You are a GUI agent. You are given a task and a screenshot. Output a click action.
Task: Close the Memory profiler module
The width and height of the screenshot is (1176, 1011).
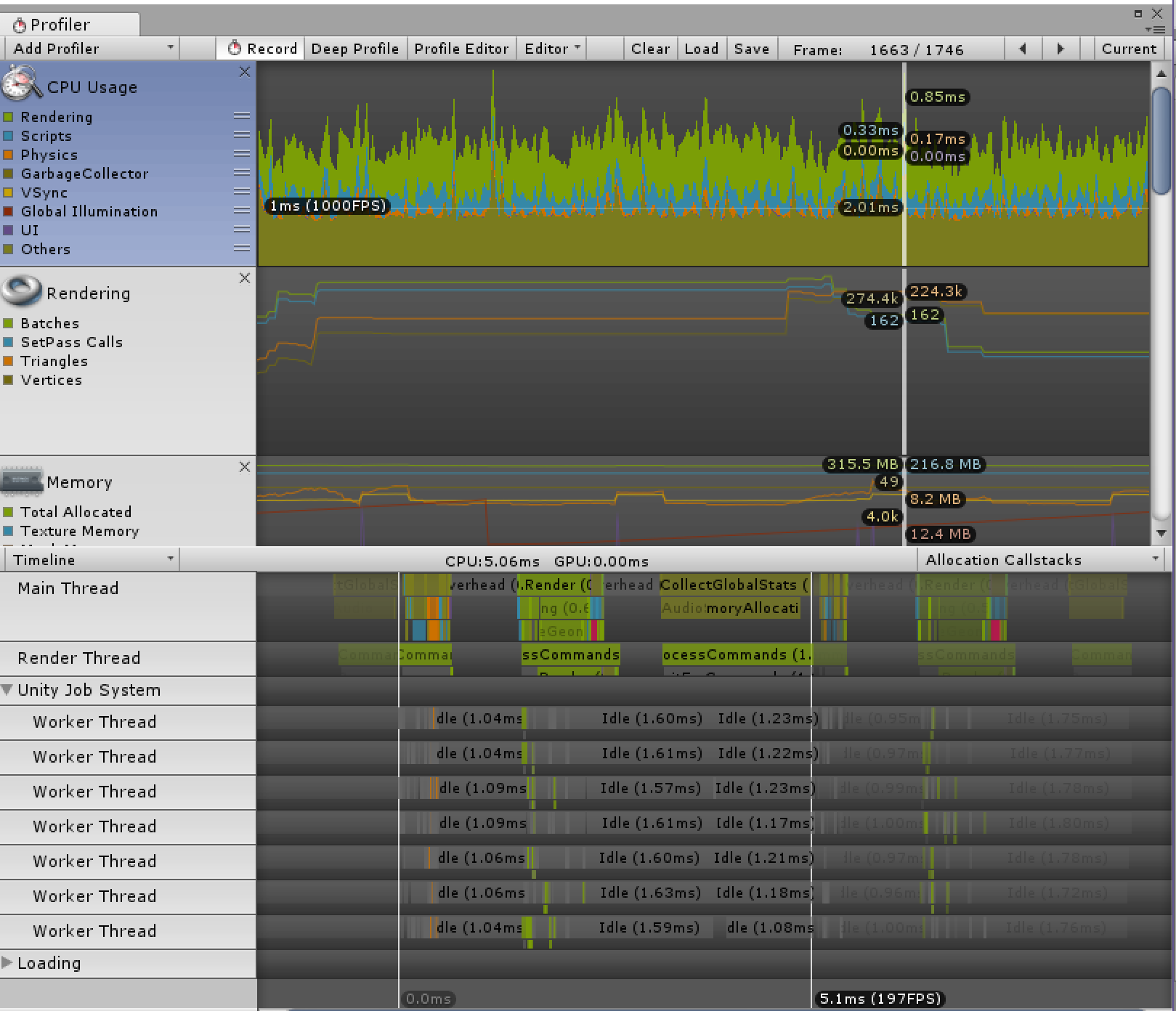click(x=245, y=467)
